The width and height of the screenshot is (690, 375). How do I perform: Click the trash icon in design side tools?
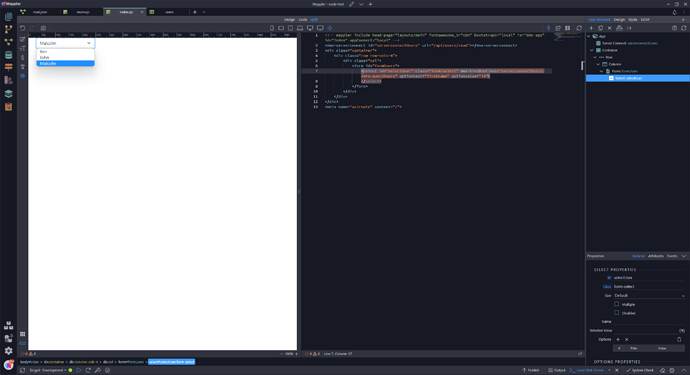tap(22, 67)
